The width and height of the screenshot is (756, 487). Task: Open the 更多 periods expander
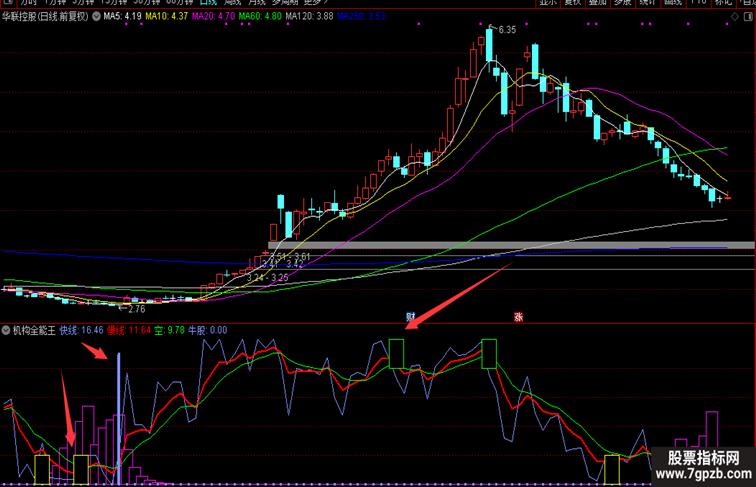(315, 2)
